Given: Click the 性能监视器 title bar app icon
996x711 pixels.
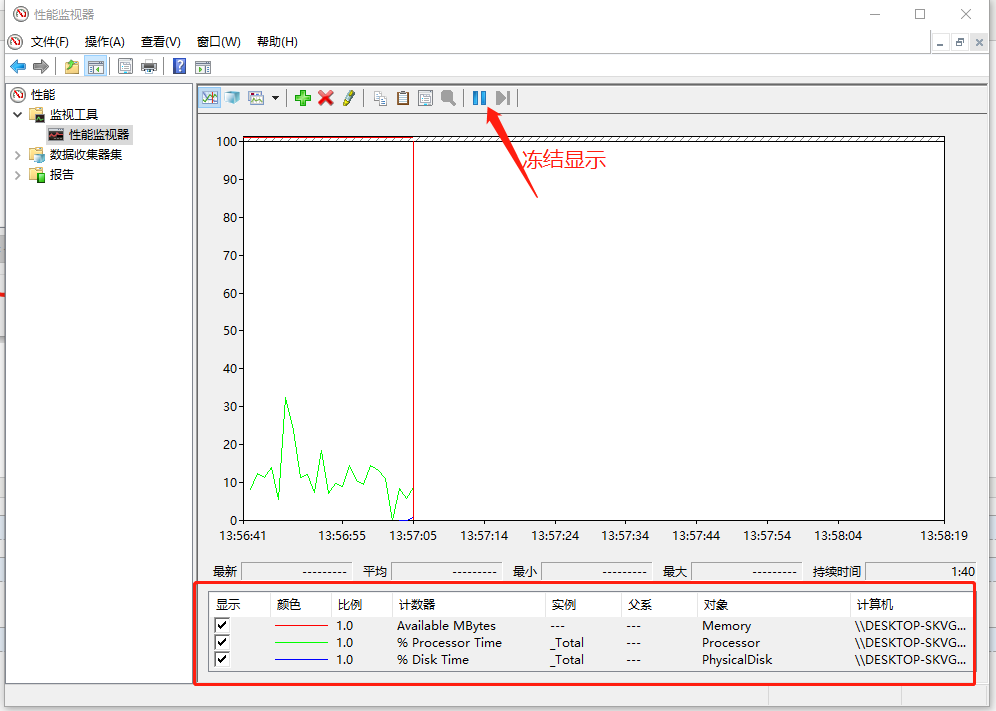Looking at the screenshot, I should (x=21, y=14).
